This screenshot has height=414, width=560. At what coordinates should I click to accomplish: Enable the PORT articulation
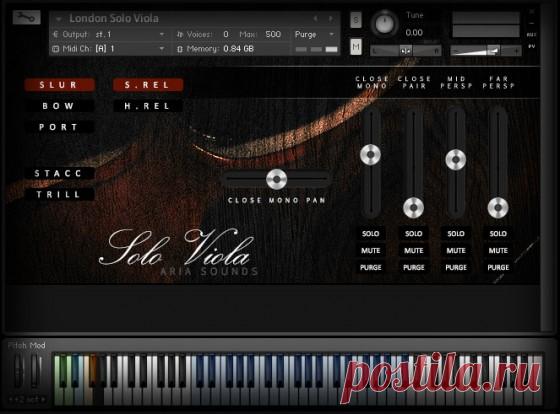59,127
